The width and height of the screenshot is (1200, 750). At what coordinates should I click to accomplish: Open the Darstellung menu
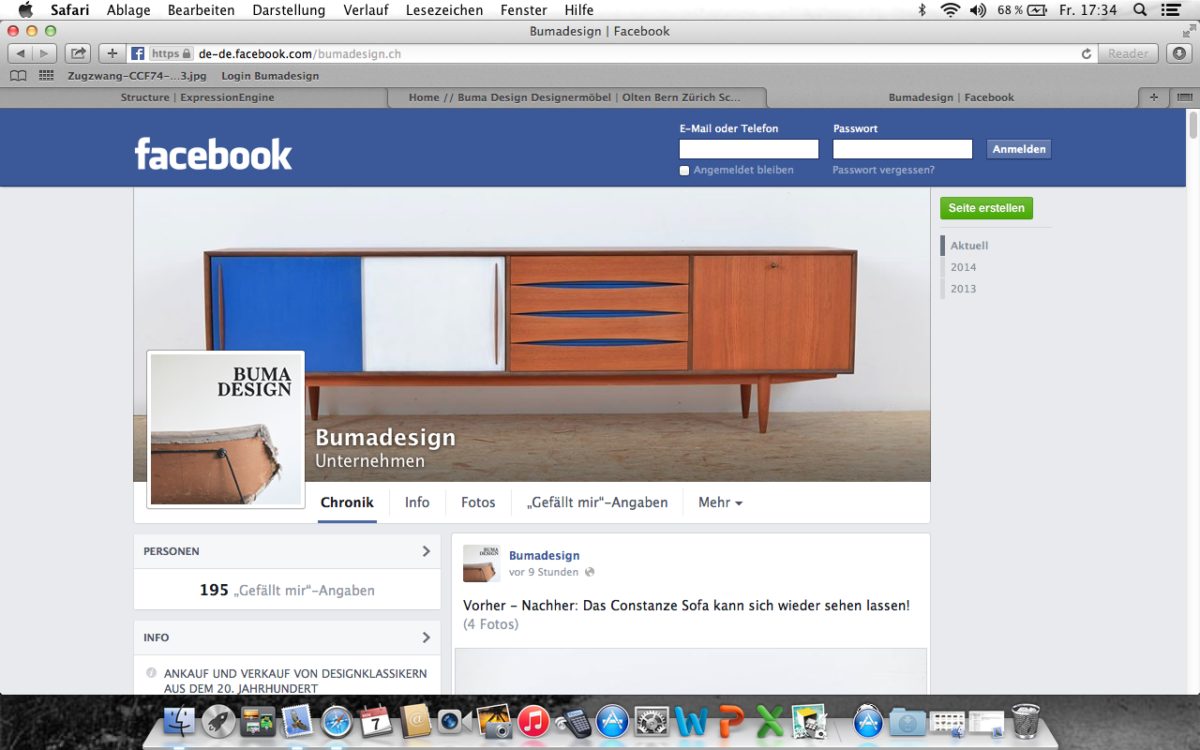289,10
